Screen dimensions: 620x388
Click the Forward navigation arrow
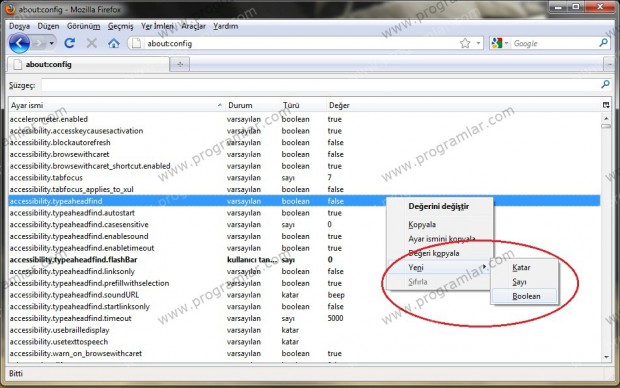(40, 44)
